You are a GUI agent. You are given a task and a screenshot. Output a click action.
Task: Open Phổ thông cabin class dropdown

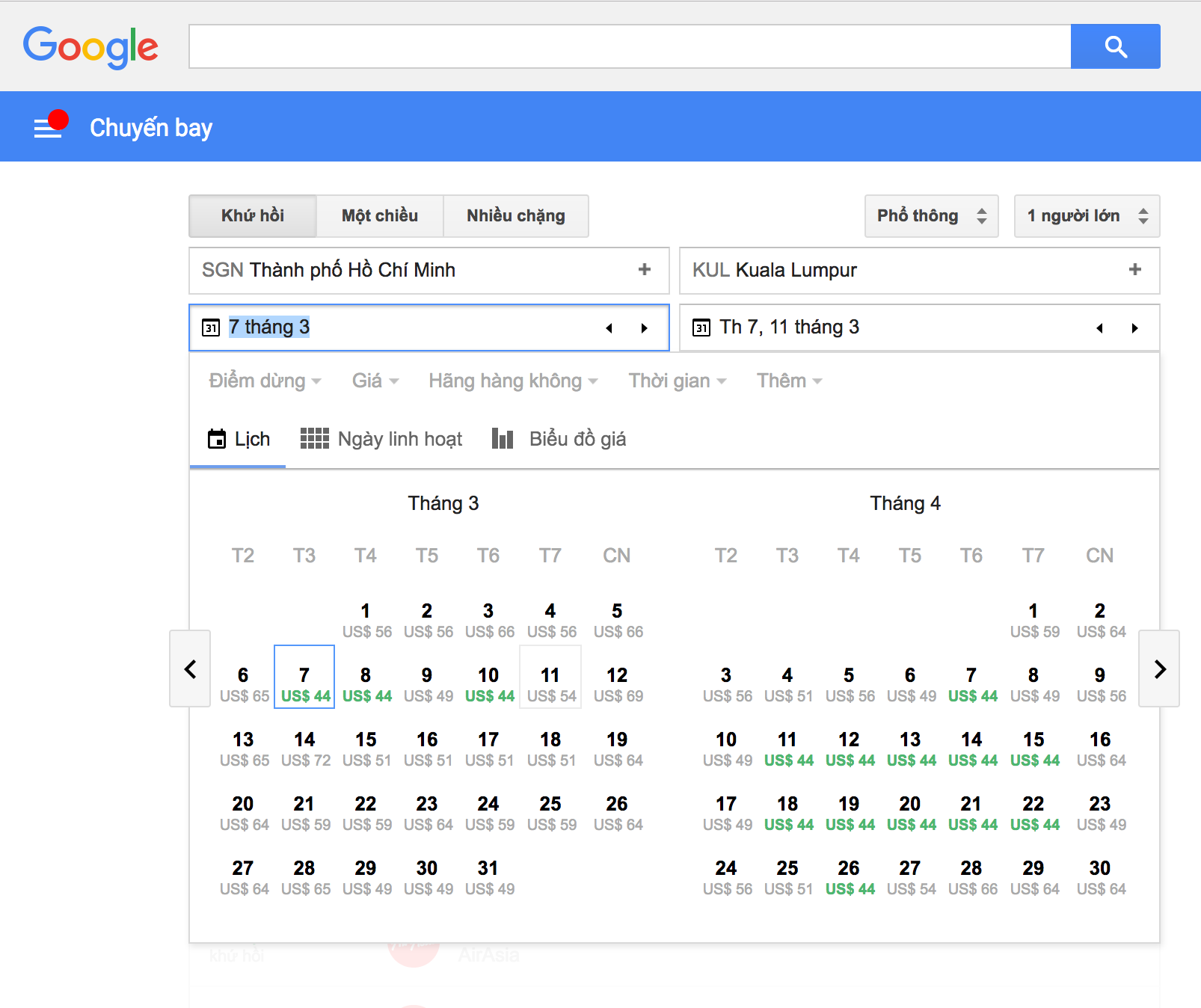pyautogui.click(x=932, y=216)
